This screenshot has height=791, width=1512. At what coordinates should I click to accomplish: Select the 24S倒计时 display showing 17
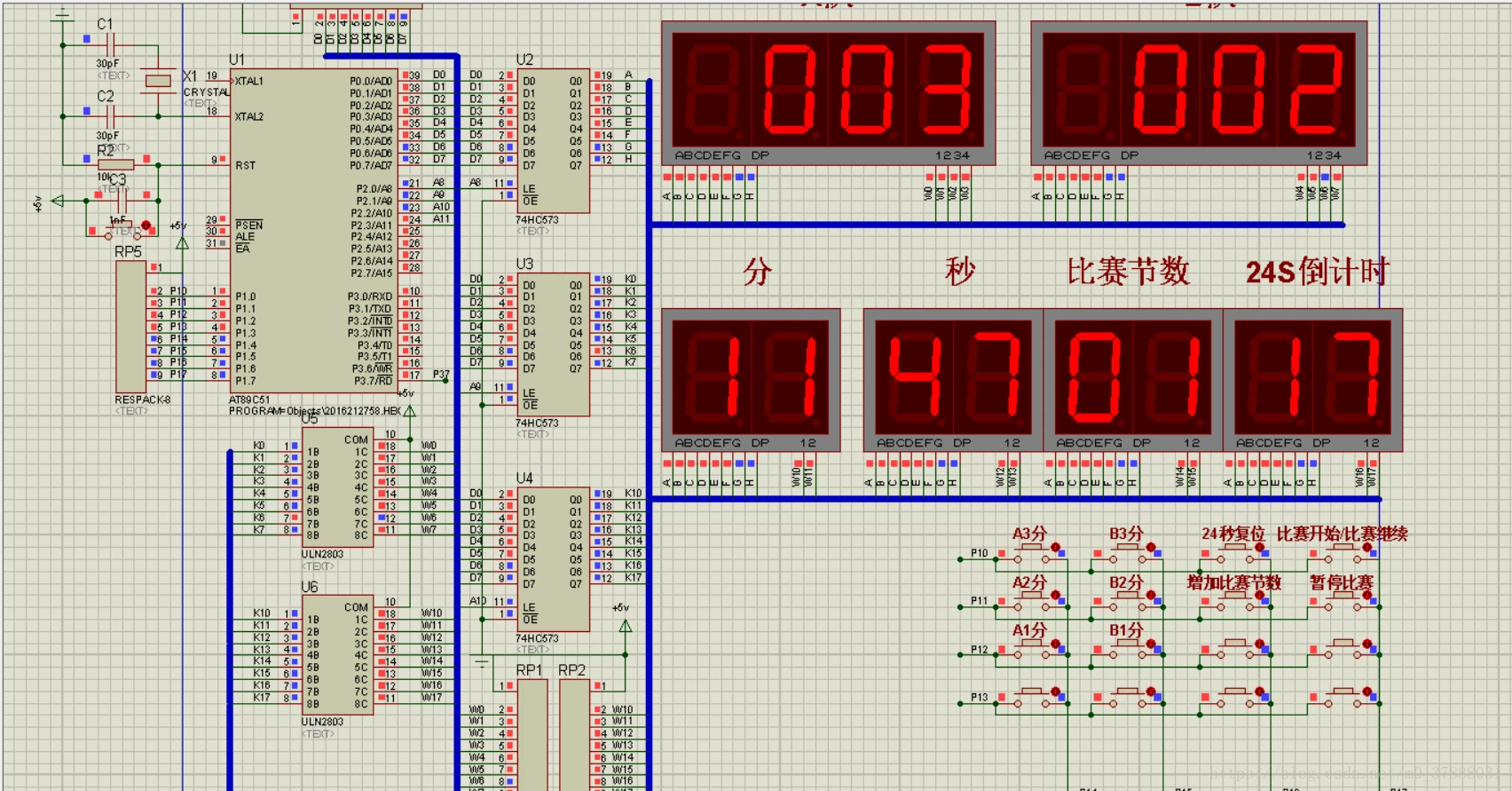(x=1313, y=381)
